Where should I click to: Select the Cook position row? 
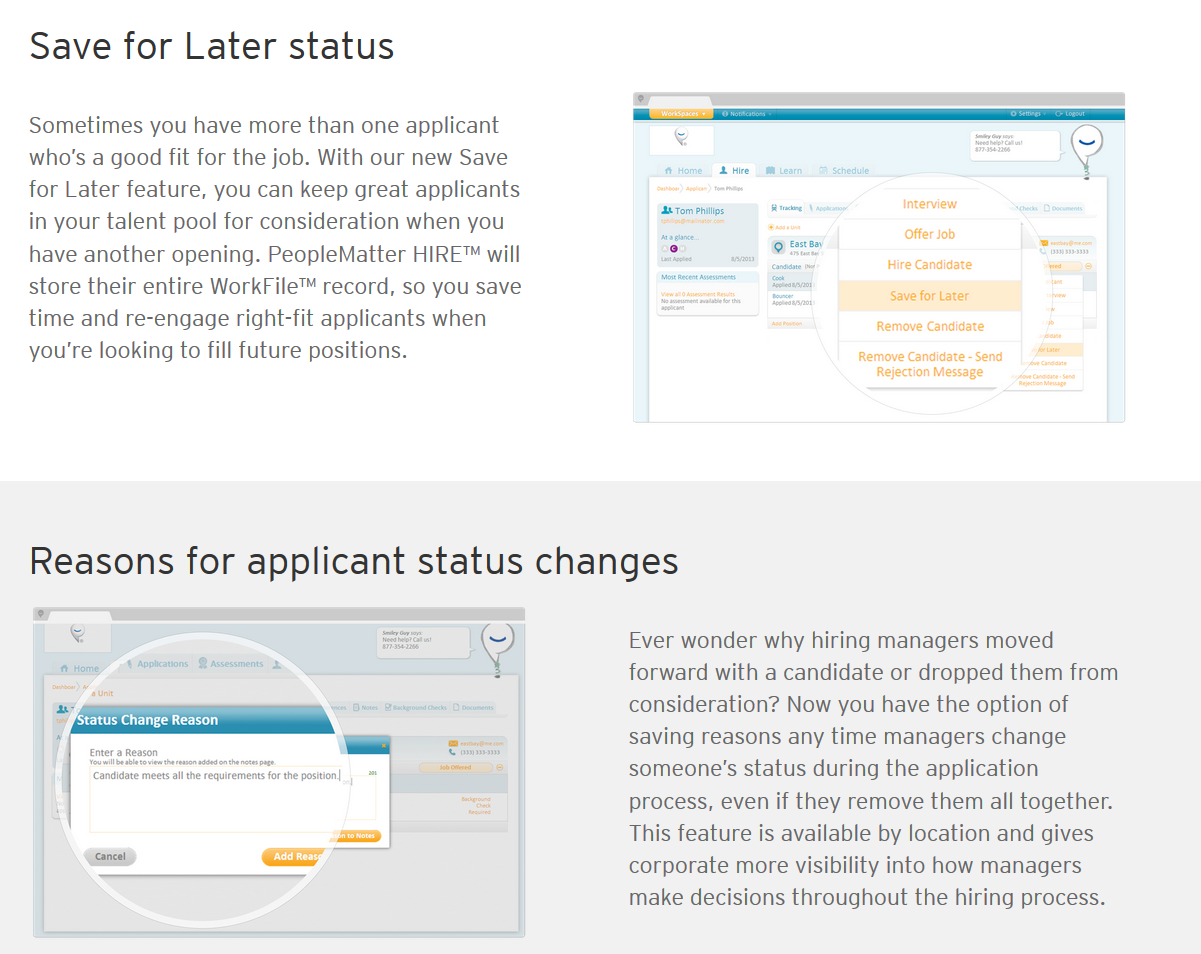coord(793,281)
